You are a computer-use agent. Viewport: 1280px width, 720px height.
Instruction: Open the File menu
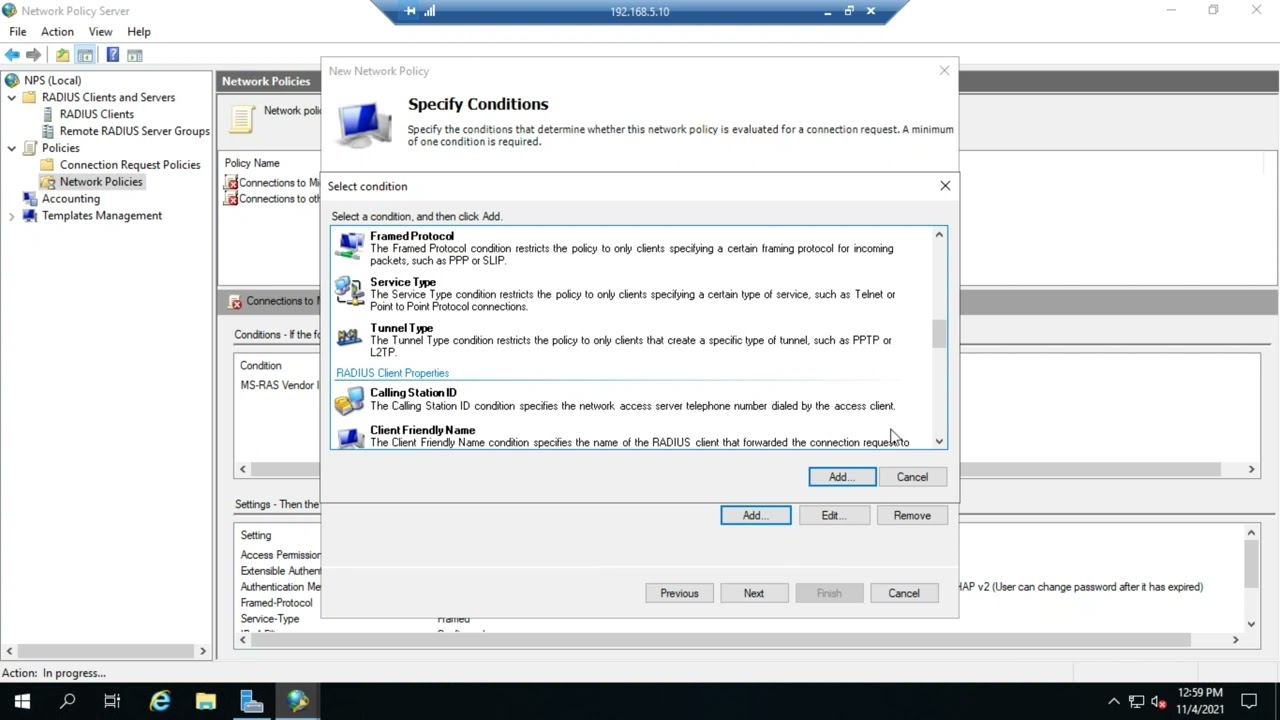(18, 32)
